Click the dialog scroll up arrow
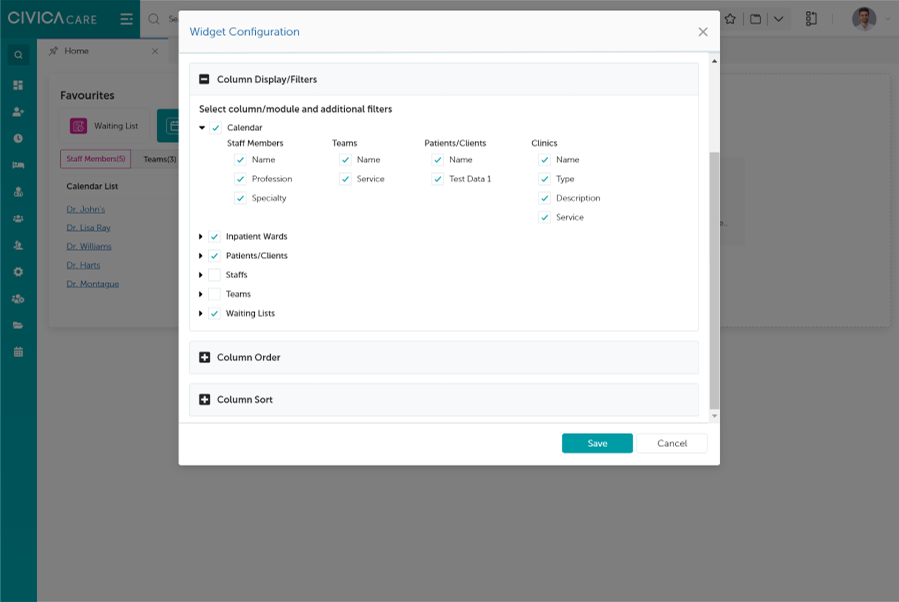Screen dimensions: 899x602 [x=714, y=61]
